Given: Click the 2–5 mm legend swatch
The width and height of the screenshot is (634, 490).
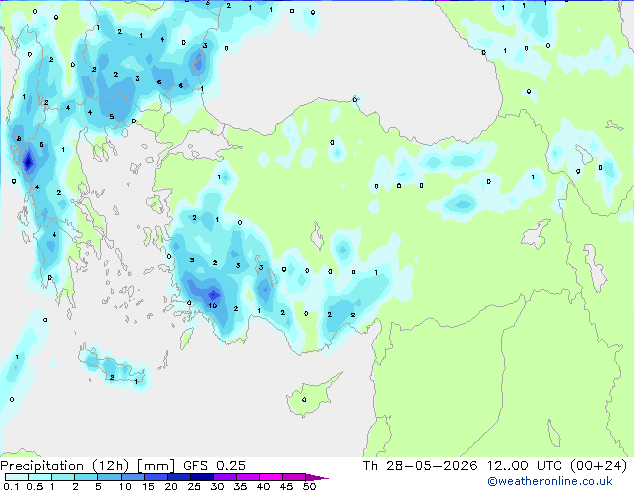Looking at the screenshot, I should pos(86,477).
